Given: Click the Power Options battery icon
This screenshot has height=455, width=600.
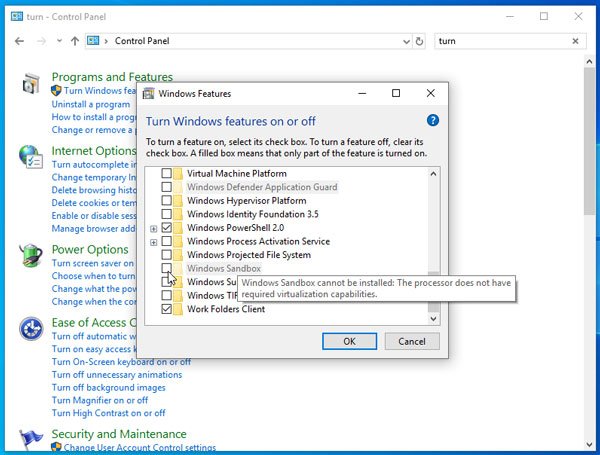Looking at the screenshot, I should click(x=31, y=256).
